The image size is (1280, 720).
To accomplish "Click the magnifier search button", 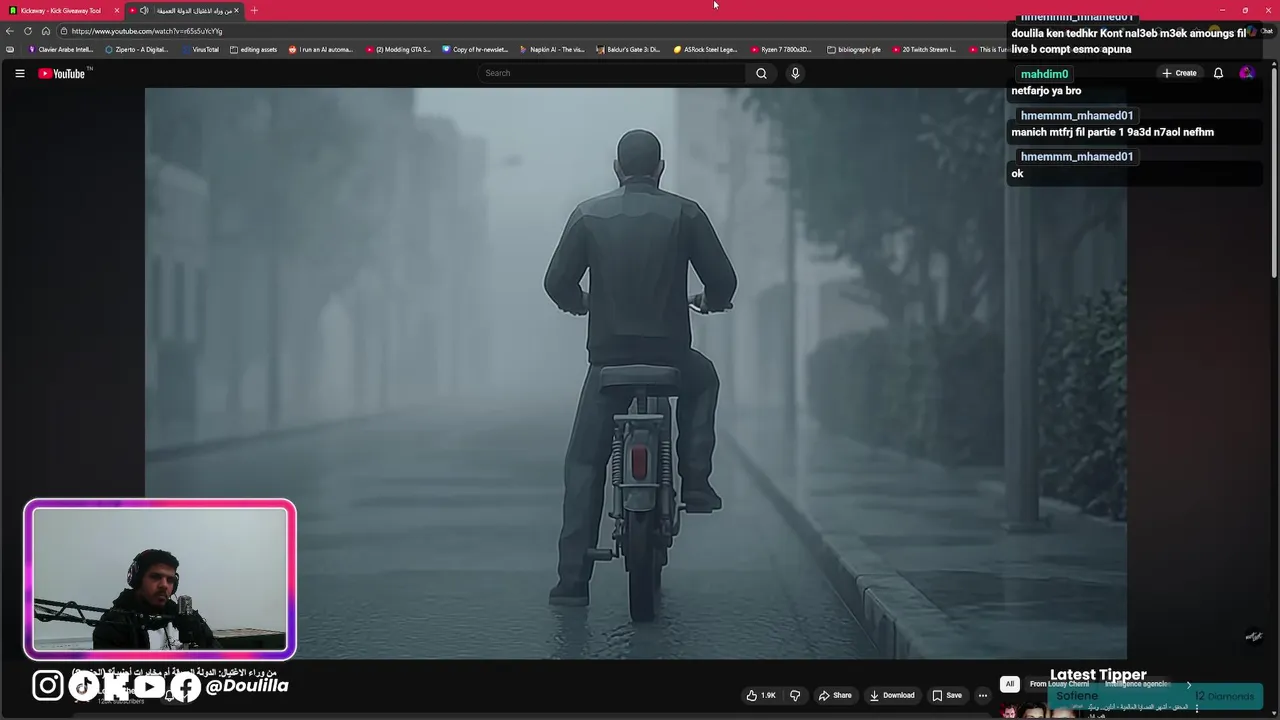I will 761,73.
